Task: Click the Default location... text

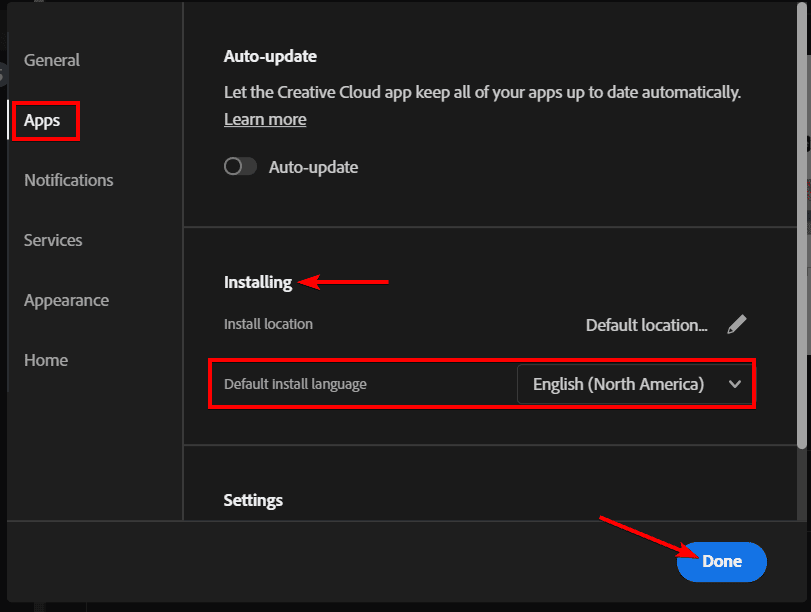Action: (646, 325)
